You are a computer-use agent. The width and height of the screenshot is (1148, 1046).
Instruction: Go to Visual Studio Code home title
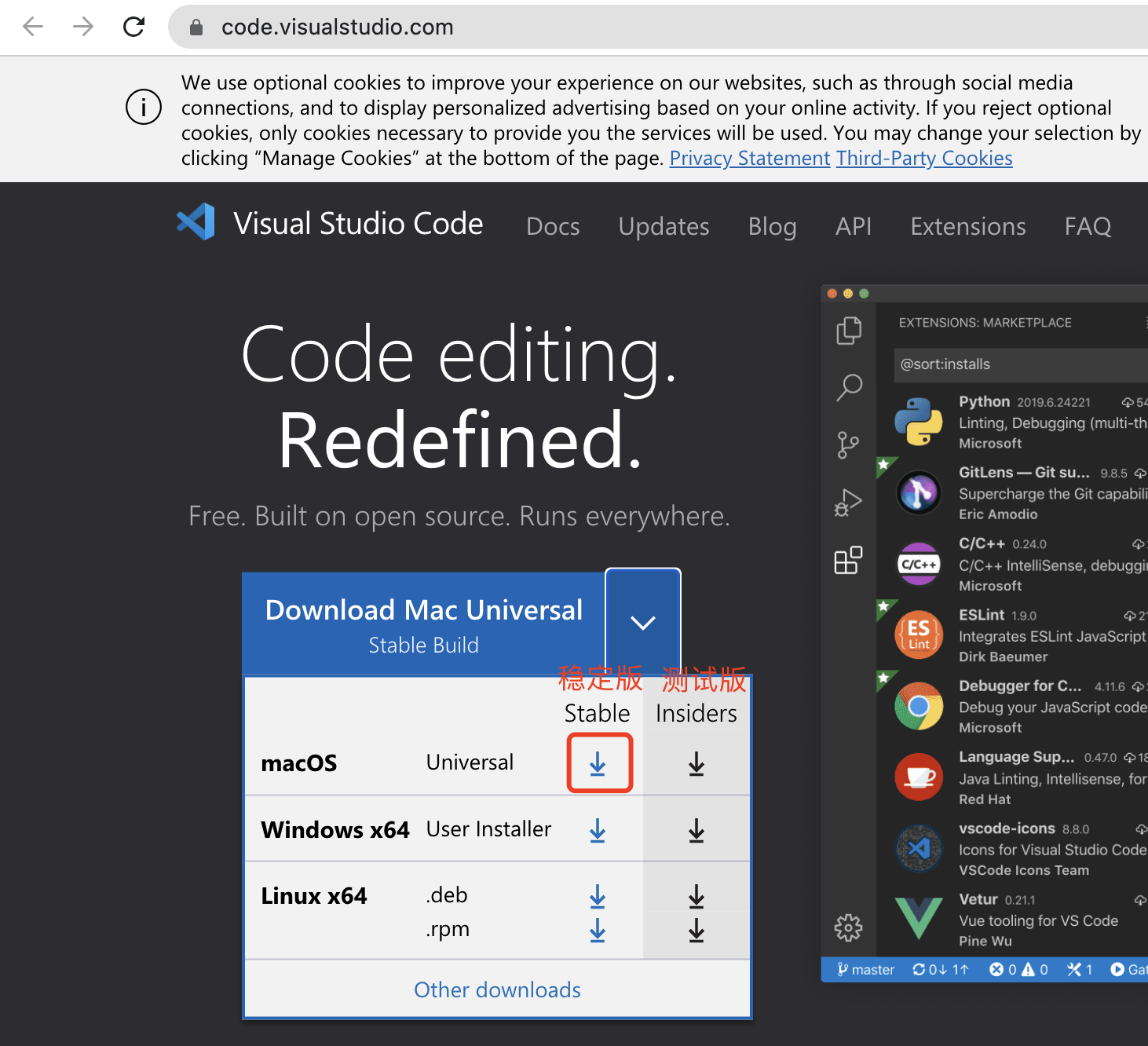coord(358,224)
